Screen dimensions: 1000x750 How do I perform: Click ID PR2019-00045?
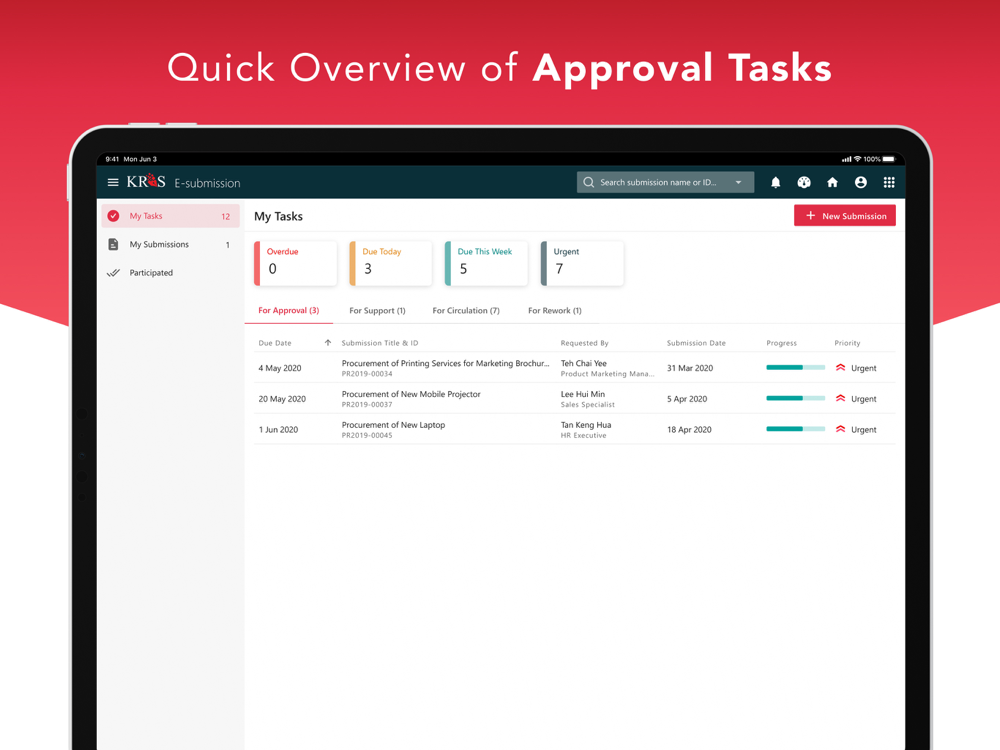click(367, 435)
